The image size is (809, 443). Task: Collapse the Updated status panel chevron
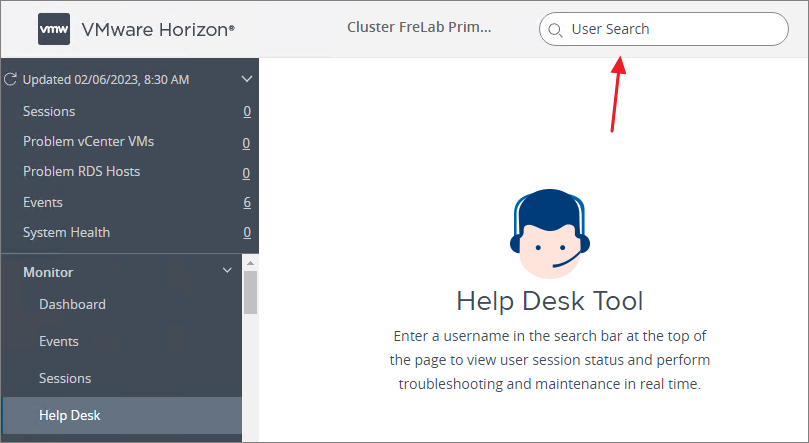click(x=247, y=79)
